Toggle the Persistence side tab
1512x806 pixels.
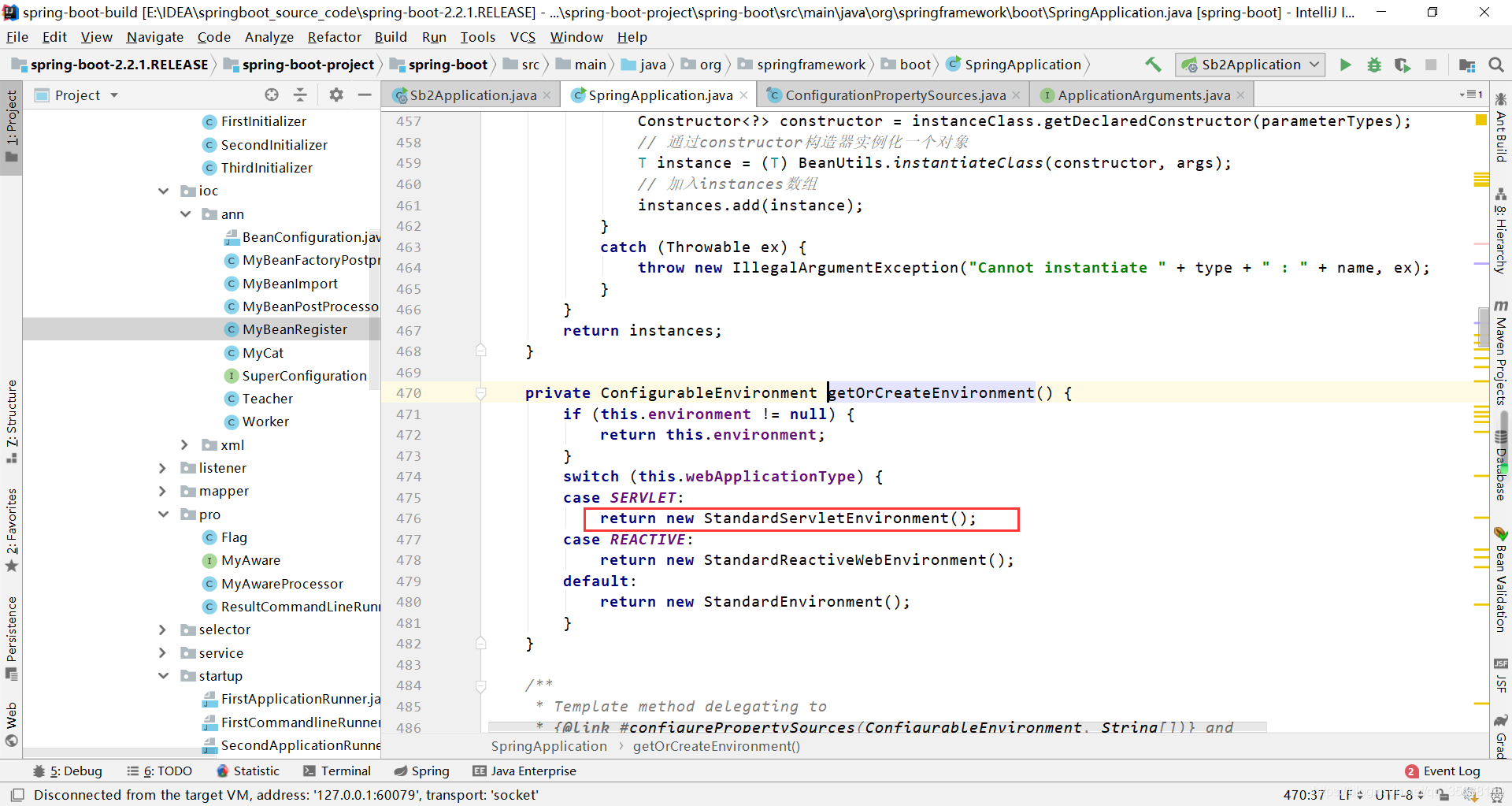click(11, 638)
